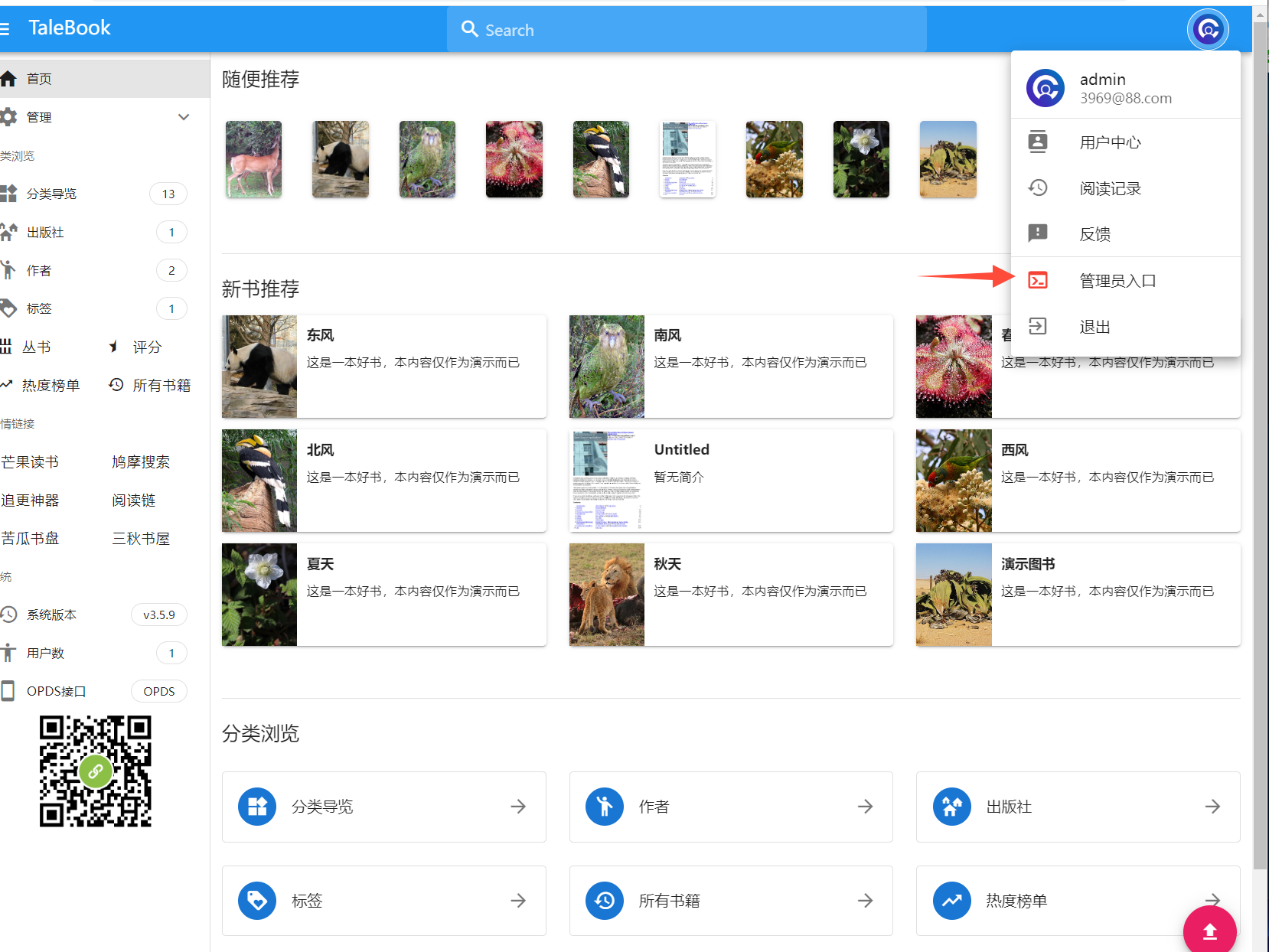Viewport: 1269px width, 952px height.
Task: Click the v3.5.9 version badge
Action: [x=159, y=615]
